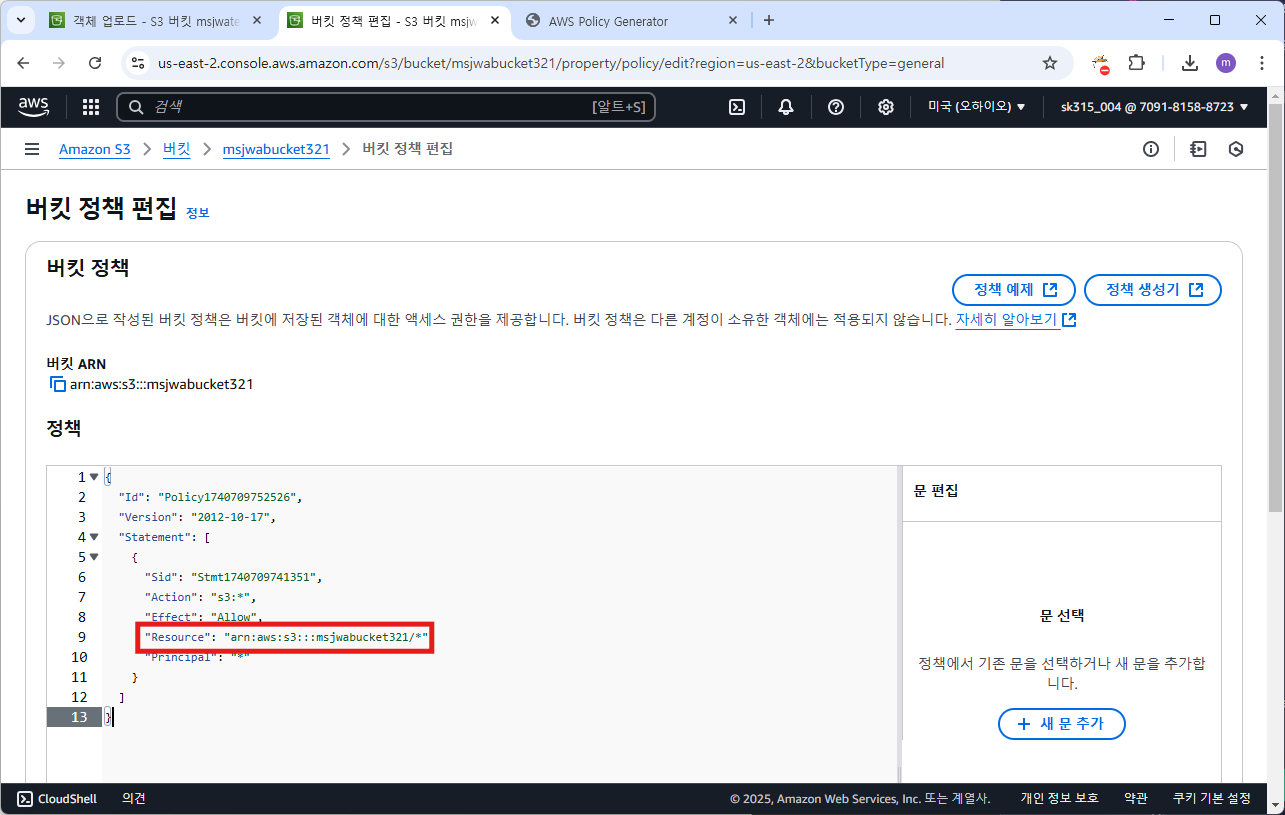This screenshot has height=815, width=1285.
Task: View site information icon in address bar
Action: click(x=139, y=63)
